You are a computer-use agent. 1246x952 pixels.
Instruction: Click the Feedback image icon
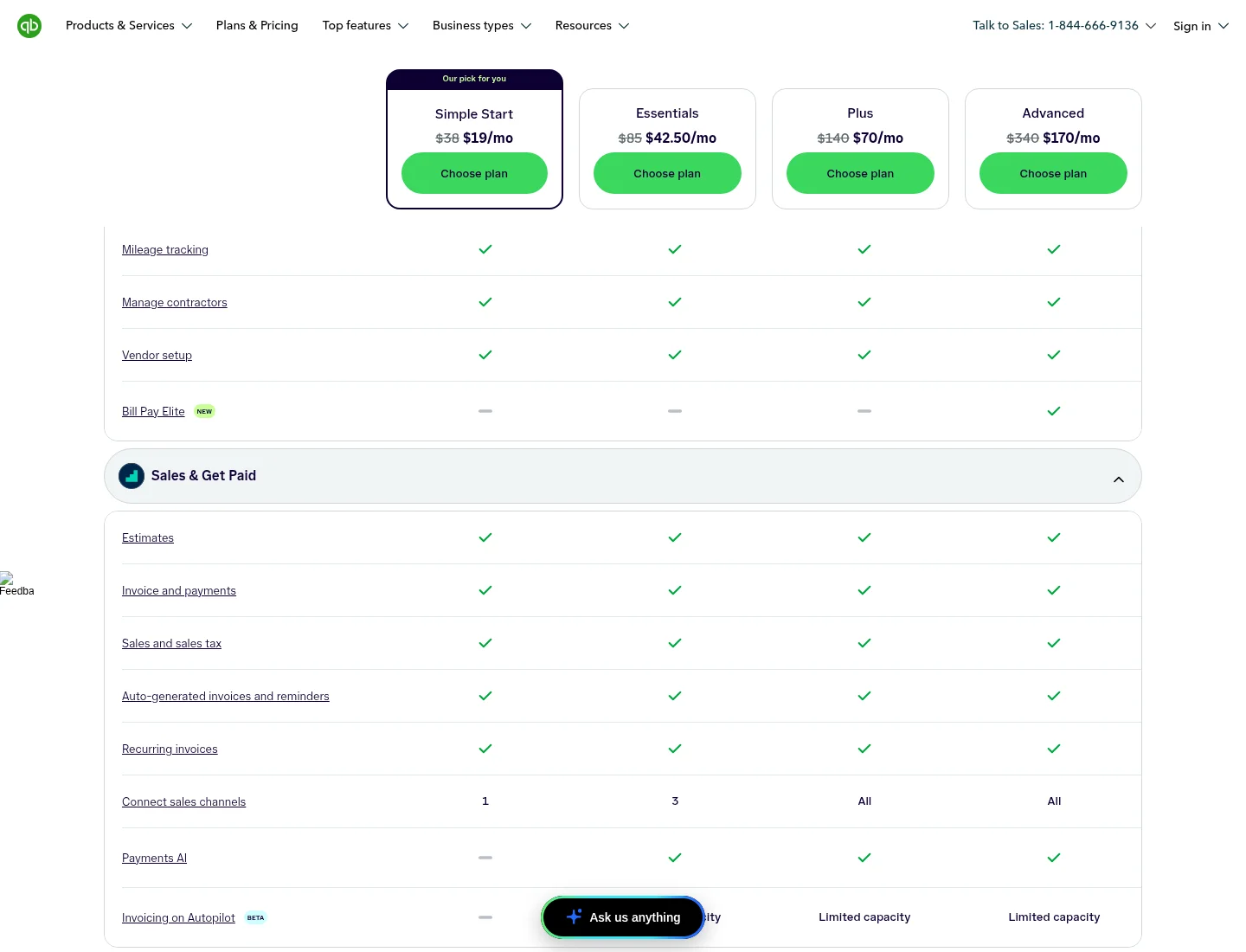(16, 584)
